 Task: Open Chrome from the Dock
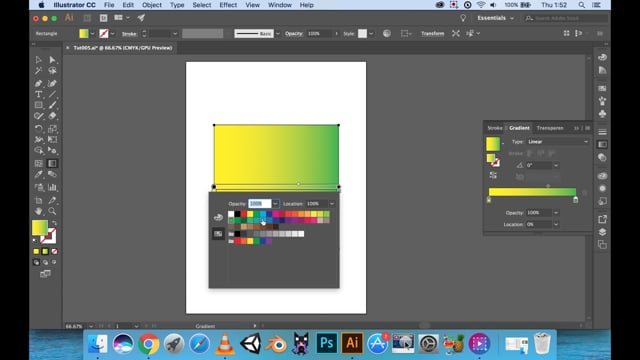tap(149, 343)
